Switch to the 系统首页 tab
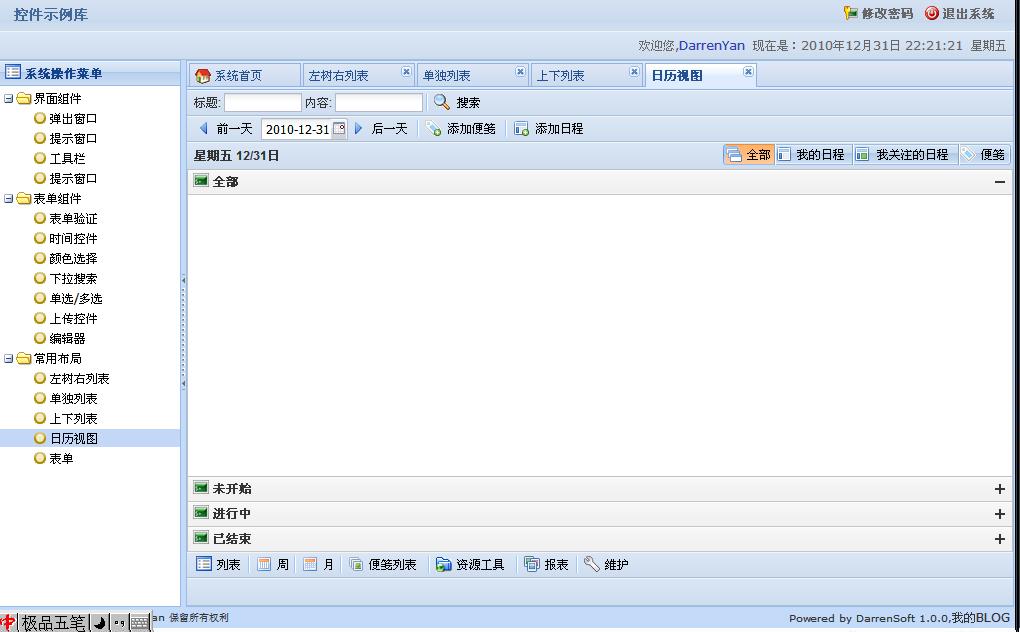The width and height of the screenshot is (1020, 632). click(238, 76)
